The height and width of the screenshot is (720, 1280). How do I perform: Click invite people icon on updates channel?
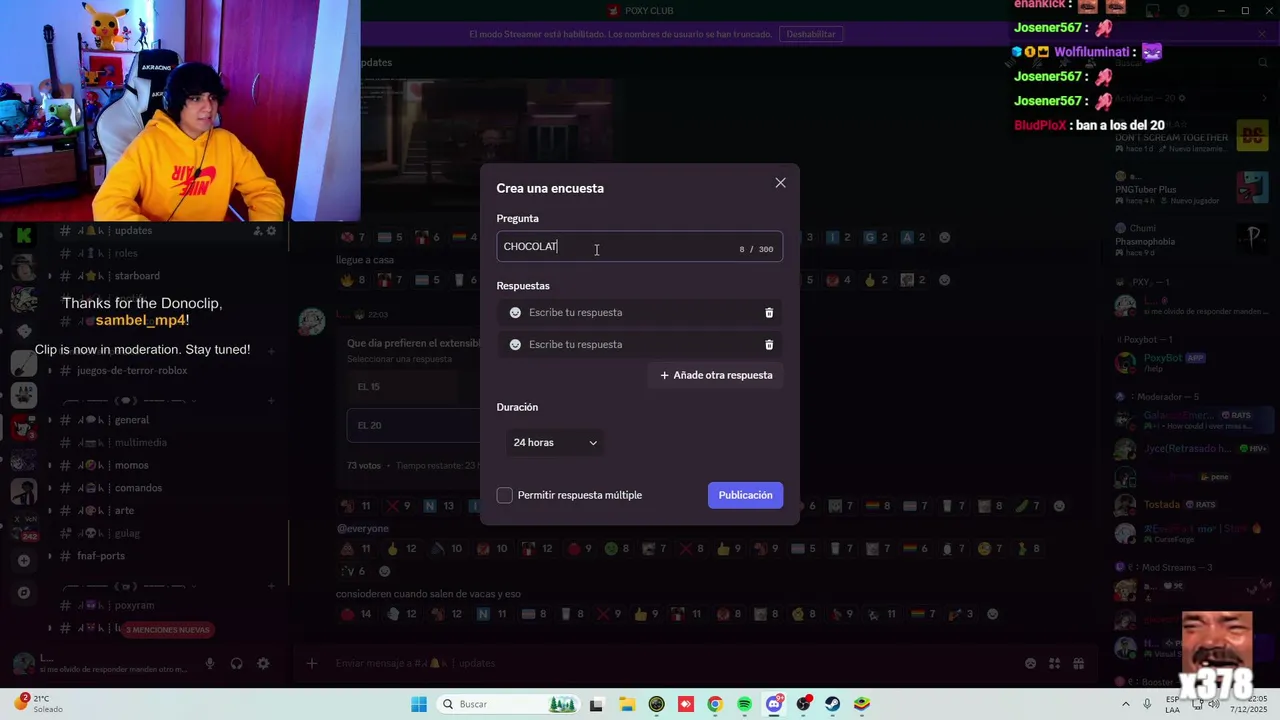tap(257, 231)
